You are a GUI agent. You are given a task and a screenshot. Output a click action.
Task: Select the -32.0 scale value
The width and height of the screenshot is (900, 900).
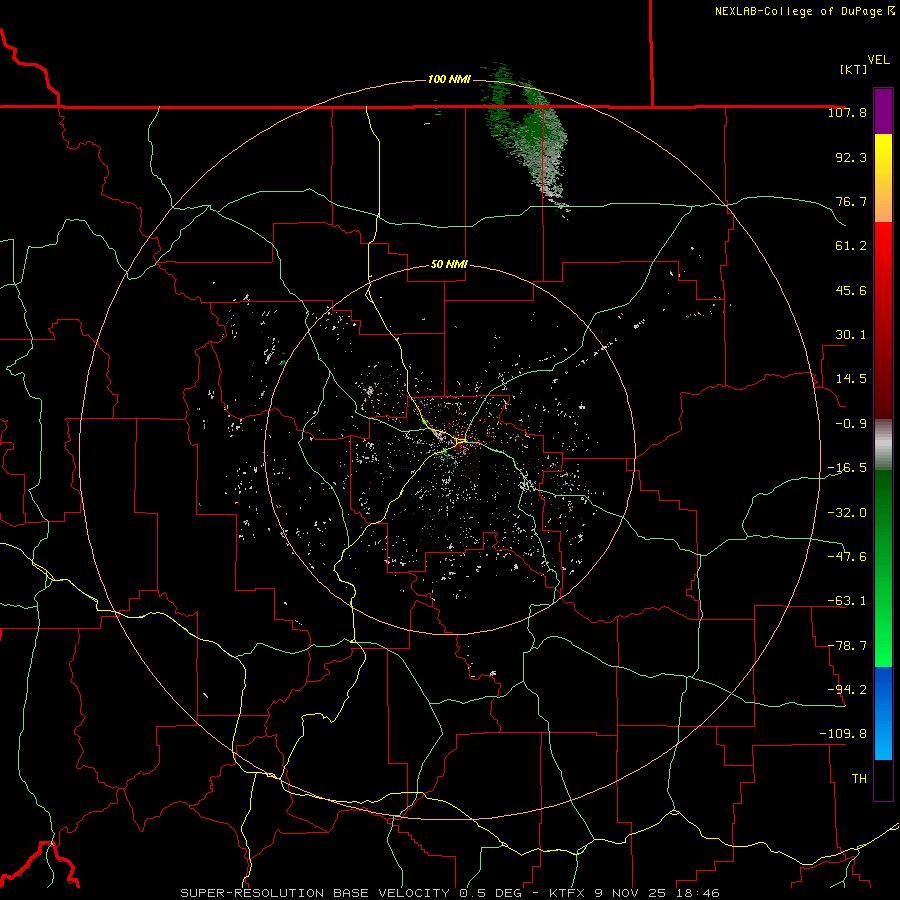pos(847,513)
